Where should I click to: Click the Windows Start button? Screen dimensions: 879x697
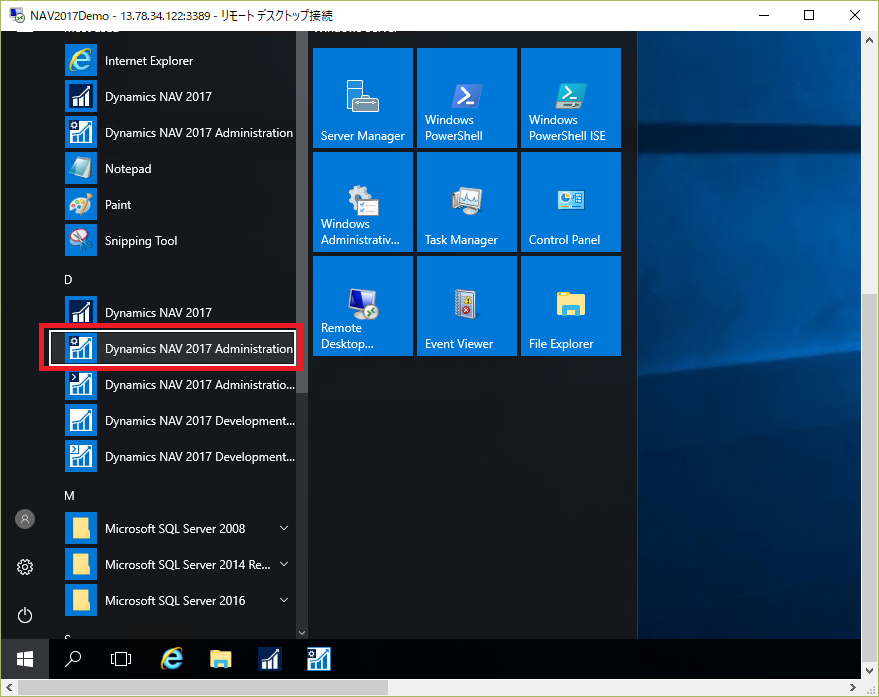tap(25, 659)
